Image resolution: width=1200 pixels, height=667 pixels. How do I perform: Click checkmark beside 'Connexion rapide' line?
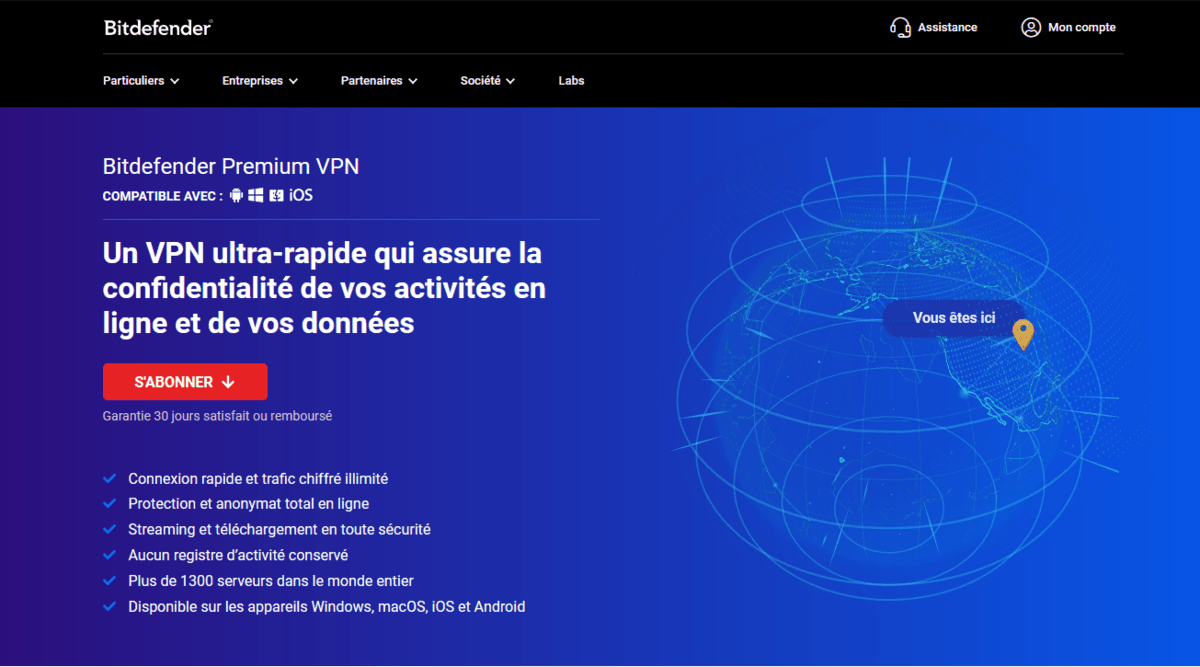pyautogui.click(x=109, y=479)
